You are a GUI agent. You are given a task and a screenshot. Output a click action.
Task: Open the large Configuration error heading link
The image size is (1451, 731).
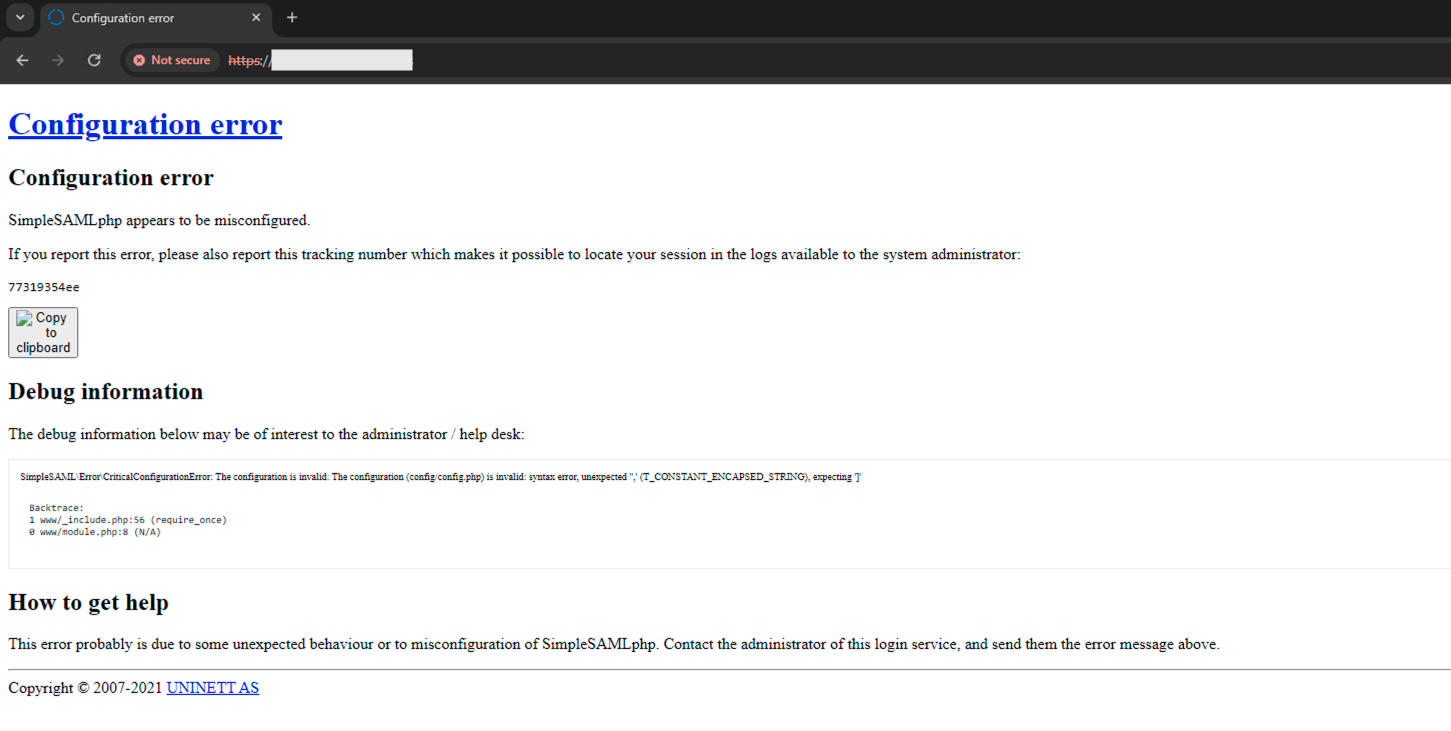[145, 124]
